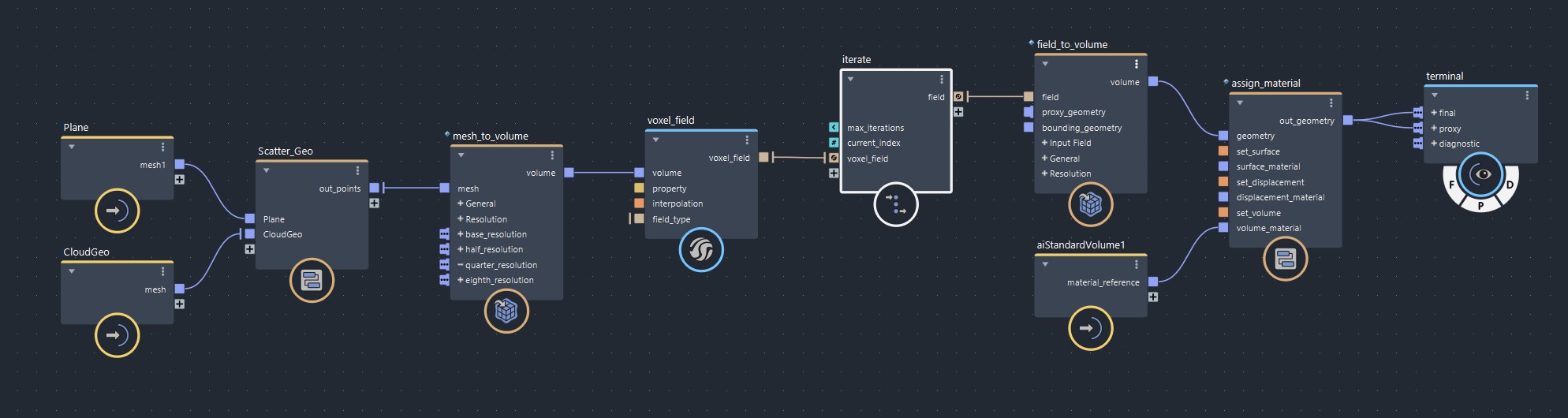This screenshot has height=418, width=1568.
Task: Collapse the iterate node
Action: [850, 79]
